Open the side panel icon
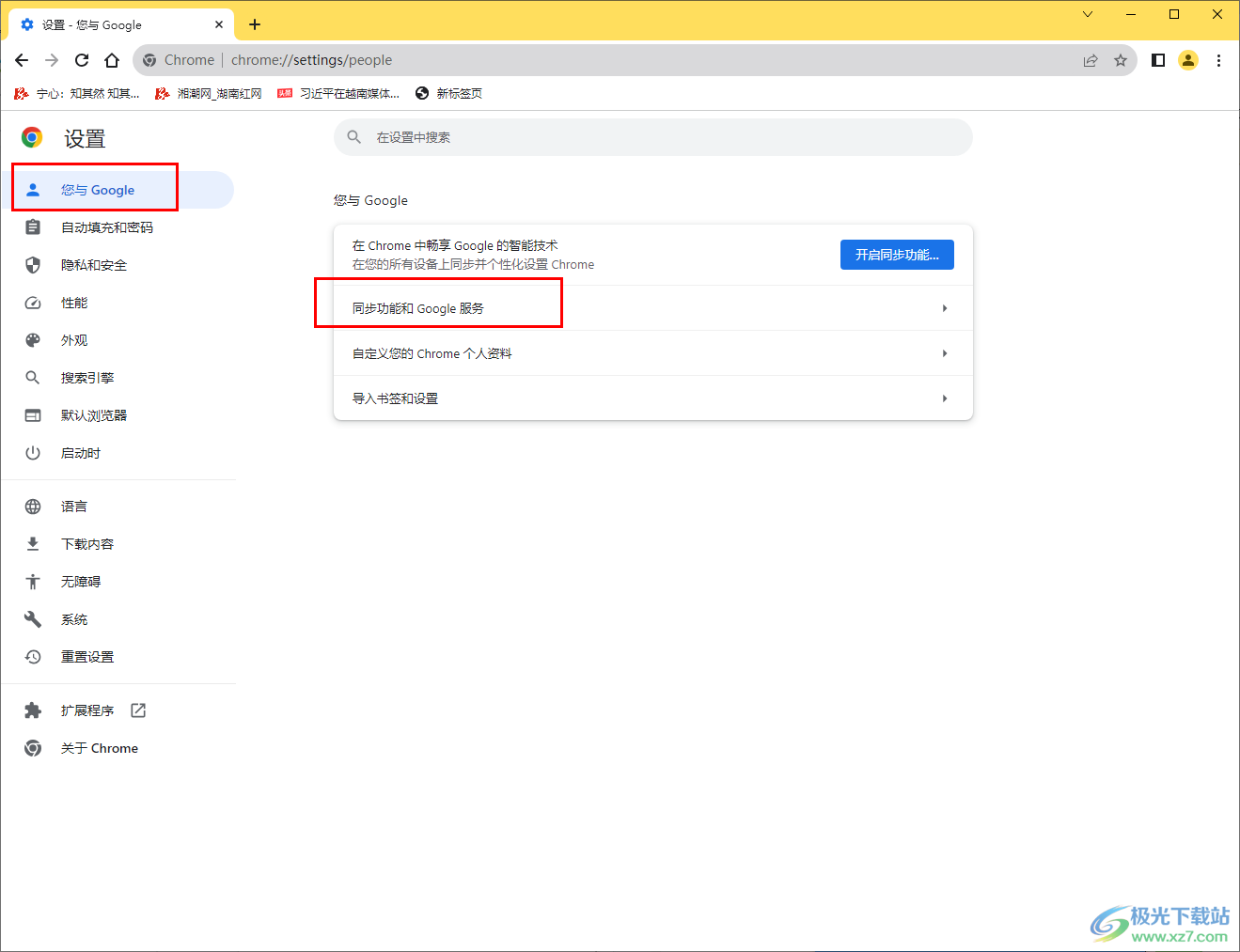This screenshot has height=952, width=1240. [1158, 60]
